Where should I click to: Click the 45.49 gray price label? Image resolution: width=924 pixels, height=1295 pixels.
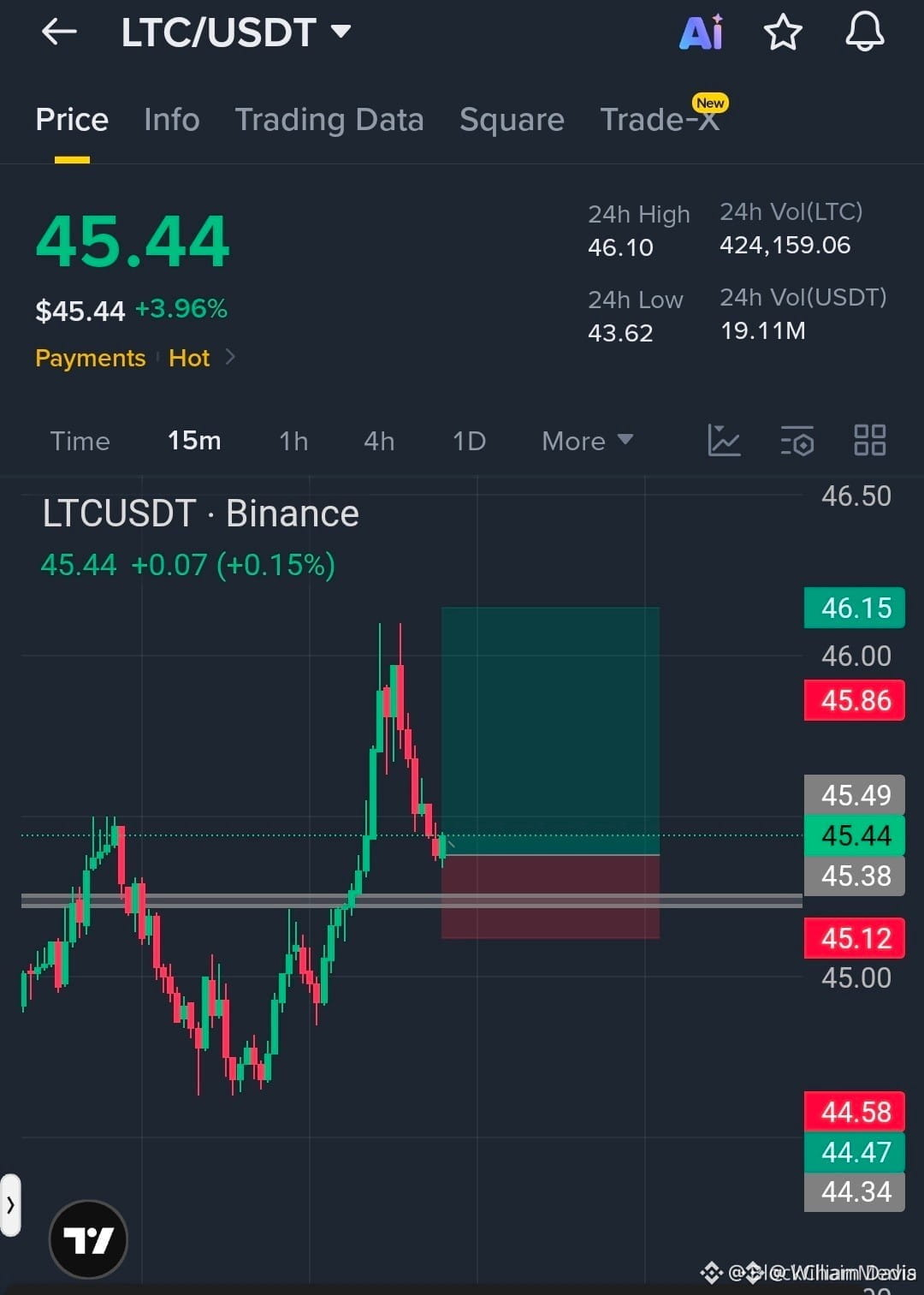855,795
